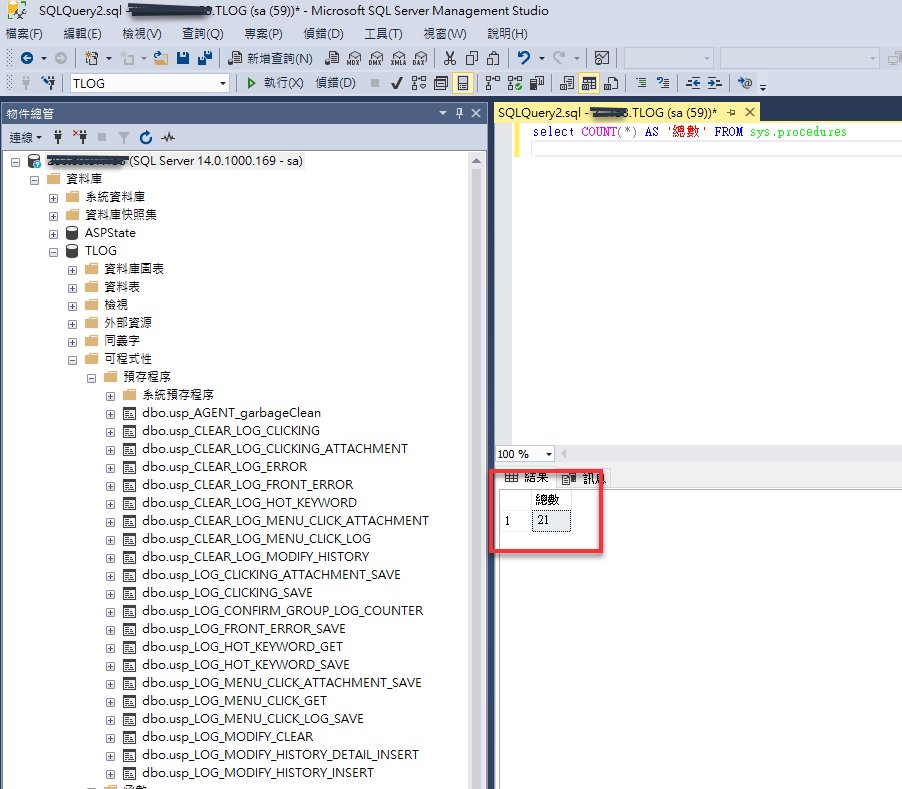Select dbo.usp_LOG_HOT_KEYWORD_GET procedure
Viewport: 902px width, 789px height.
tap(242, 647)
